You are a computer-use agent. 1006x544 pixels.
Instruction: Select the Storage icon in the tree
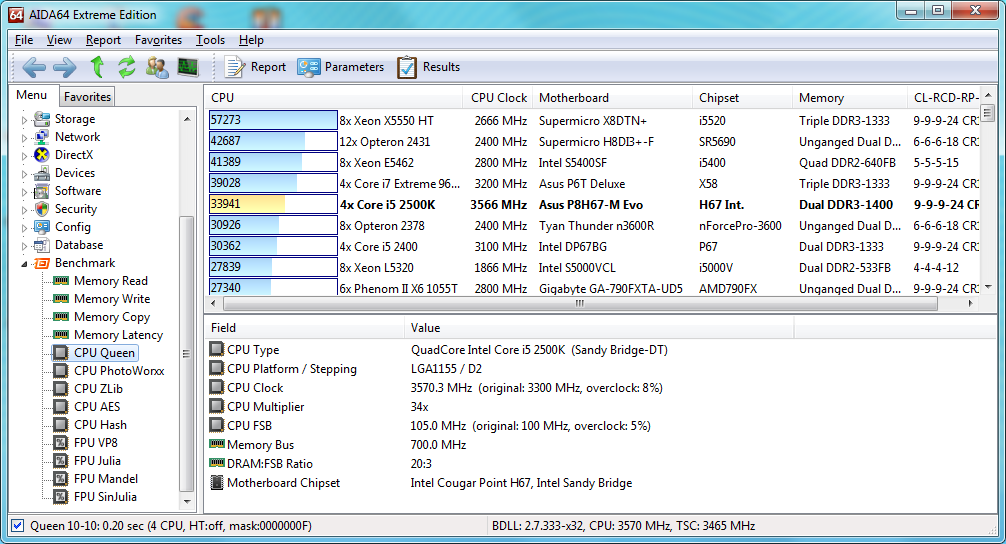[42, 119]
